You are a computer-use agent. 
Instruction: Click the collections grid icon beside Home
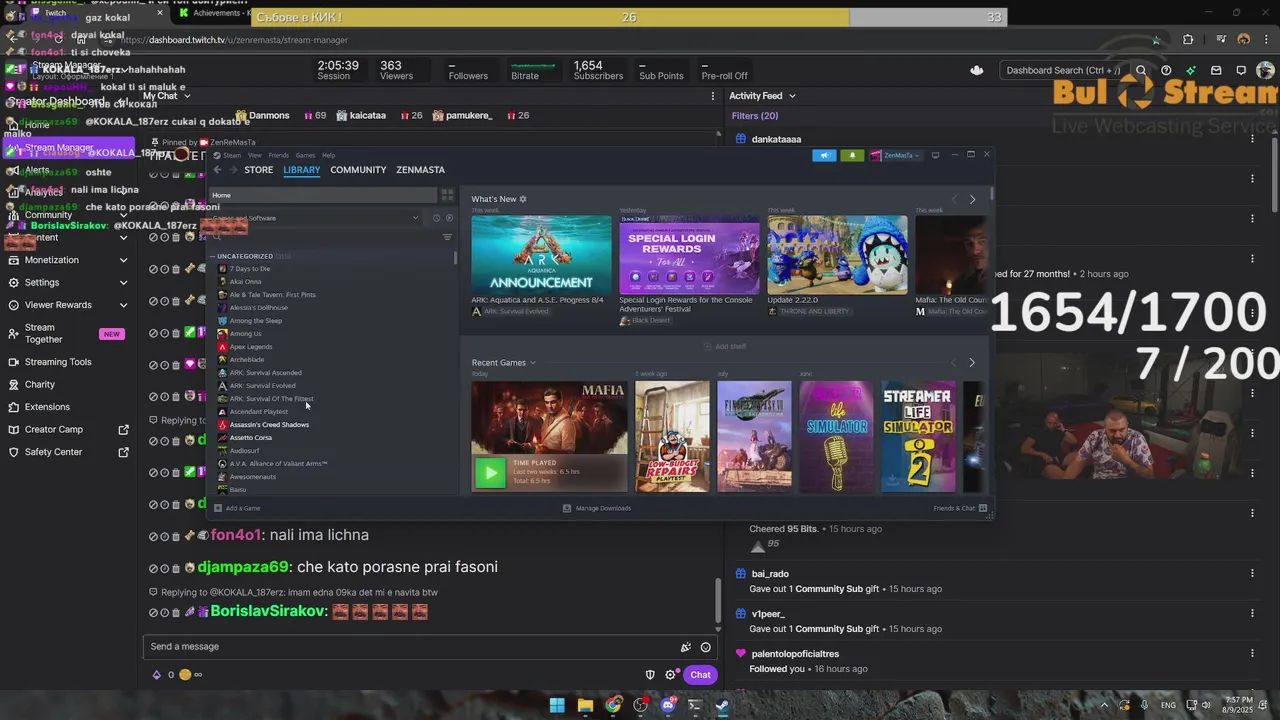(x=447, y=195)
